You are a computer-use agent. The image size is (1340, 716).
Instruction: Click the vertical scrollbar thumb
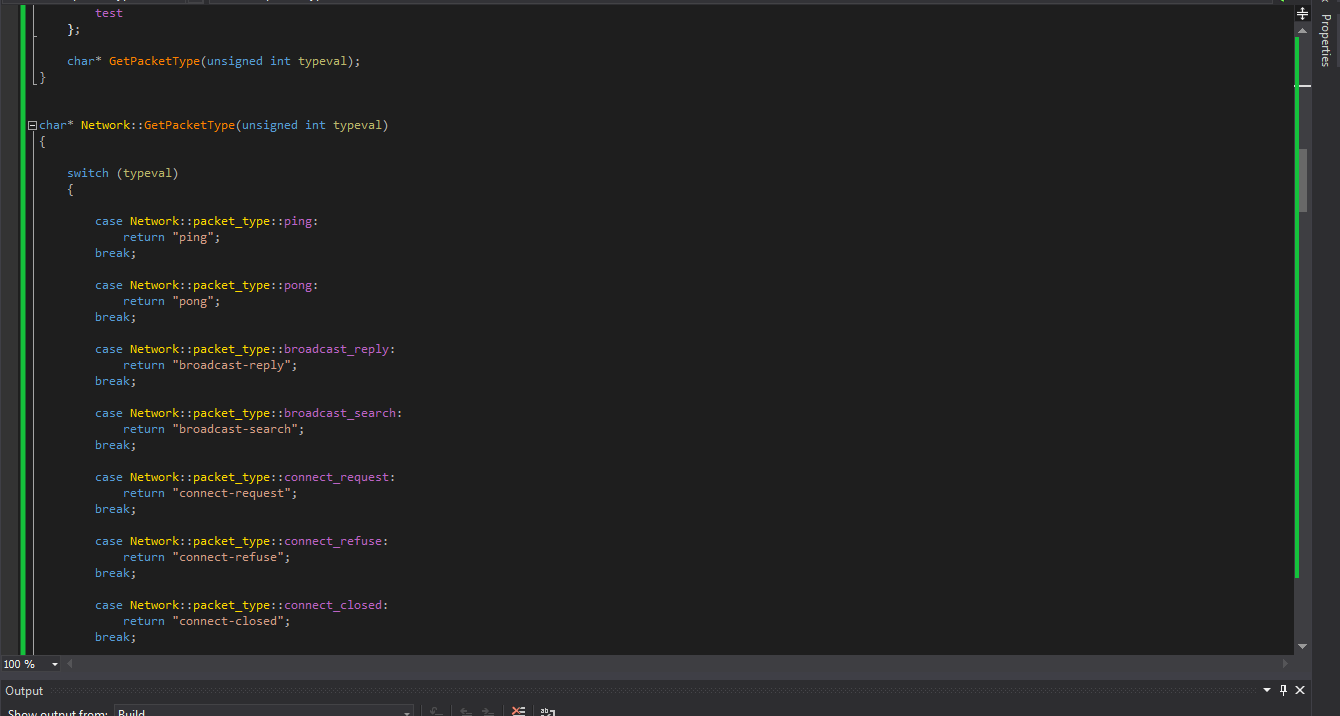point(1302,180)
